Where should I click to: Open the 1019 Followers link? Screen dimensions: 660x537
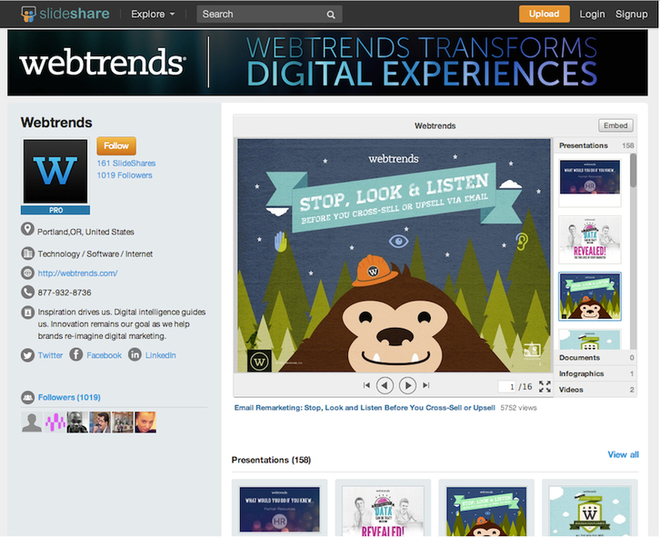click(x=125, y=175)
